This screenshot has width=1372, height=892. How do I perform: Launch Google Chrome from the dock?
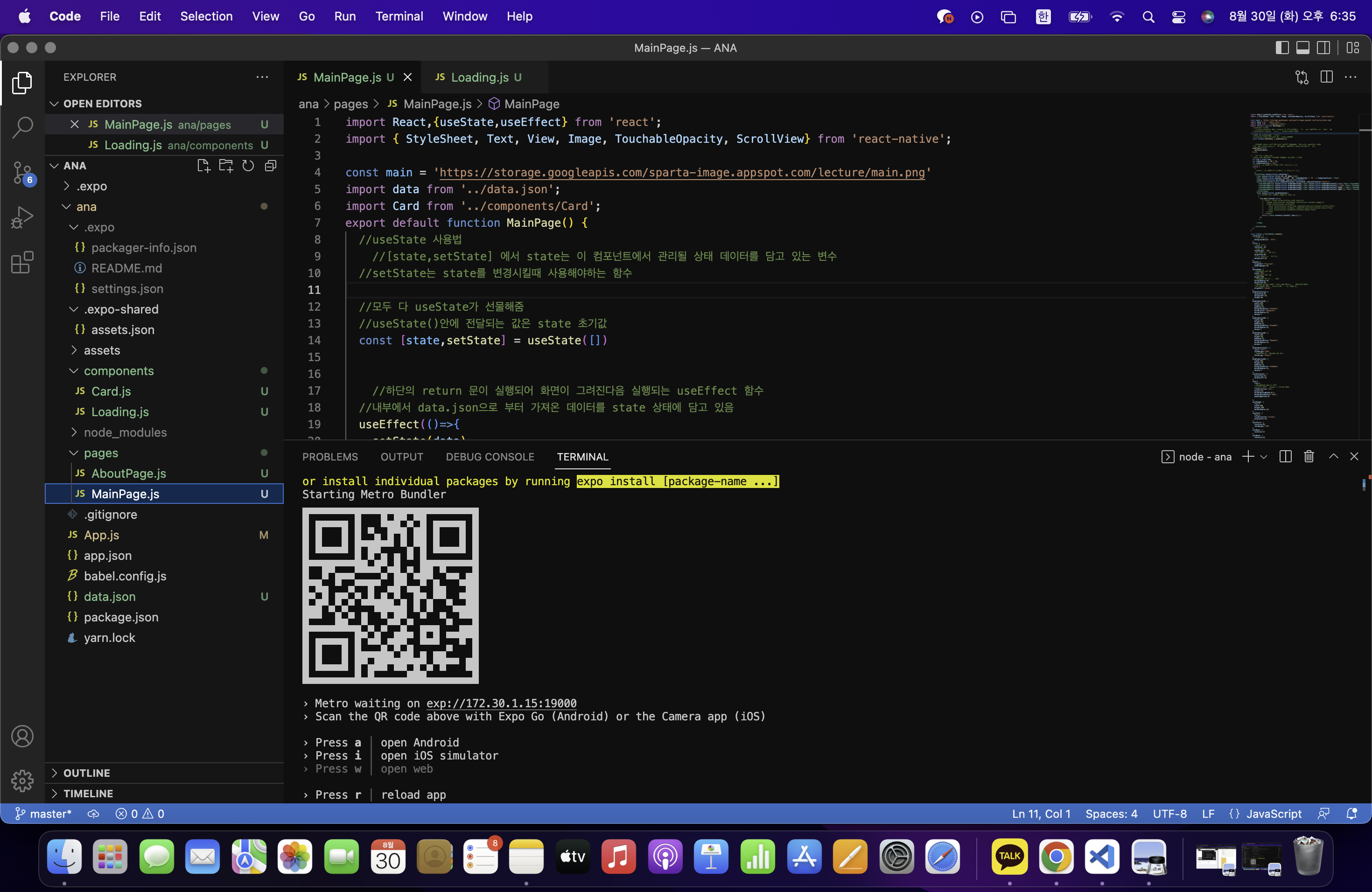pyautogui.click(x=1056, y=856)
